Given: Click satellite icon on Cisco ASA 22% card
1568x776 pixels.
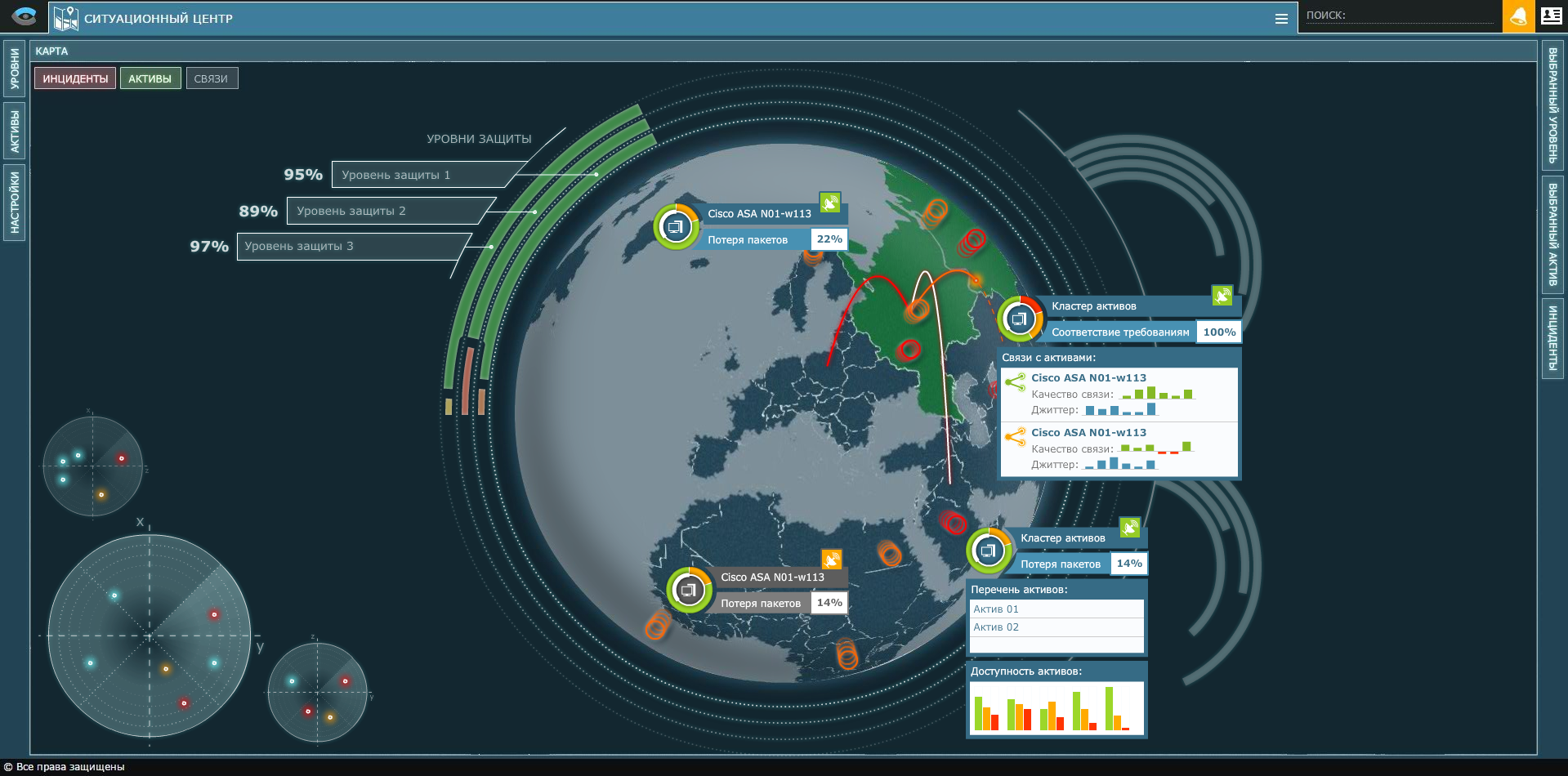Looking at the screenshot, I should pos(830,202).
